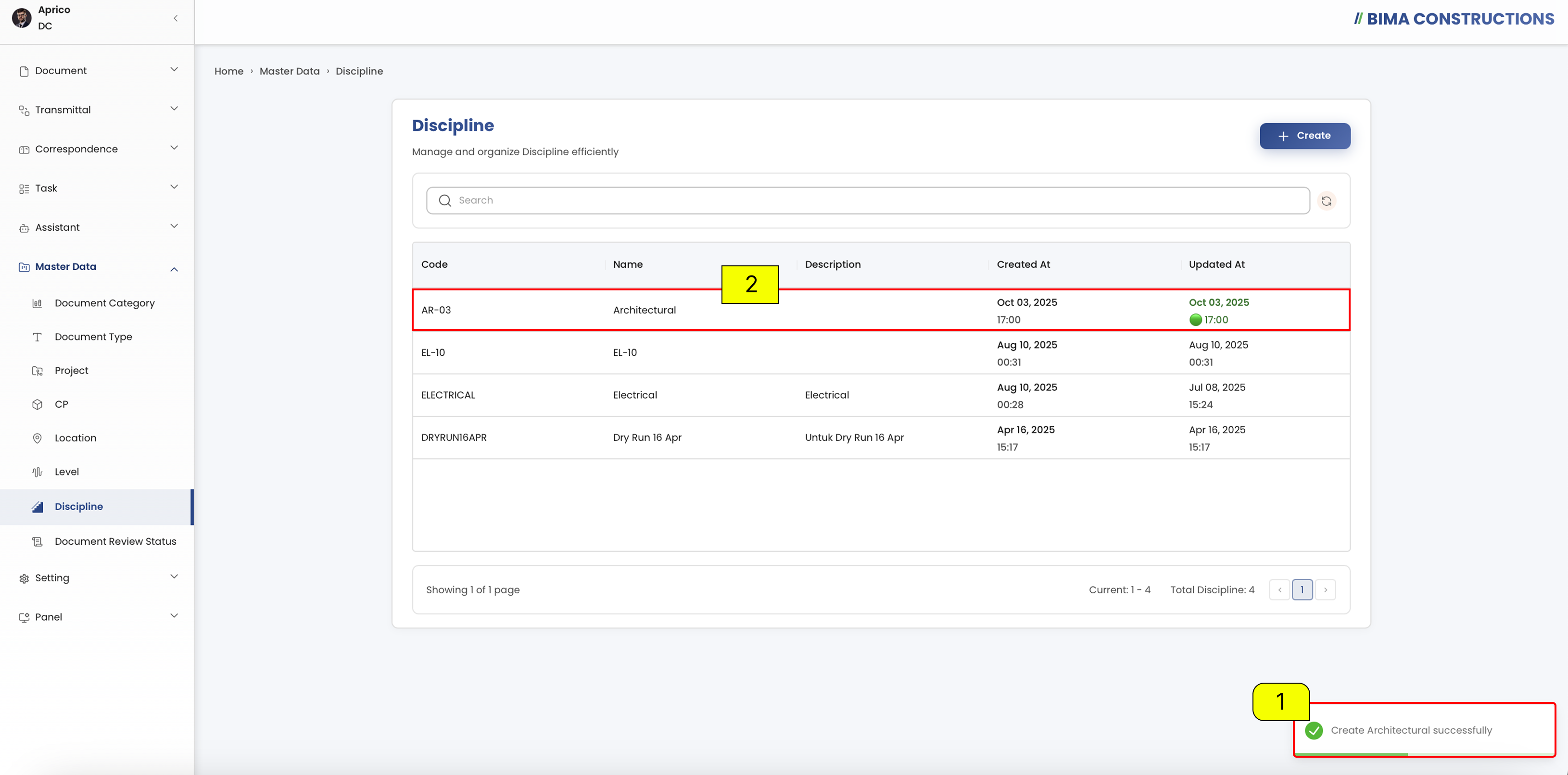Expand the Task menu chevron
The height and width of the screenshot is (775, 1568).
tap(174, 187)
